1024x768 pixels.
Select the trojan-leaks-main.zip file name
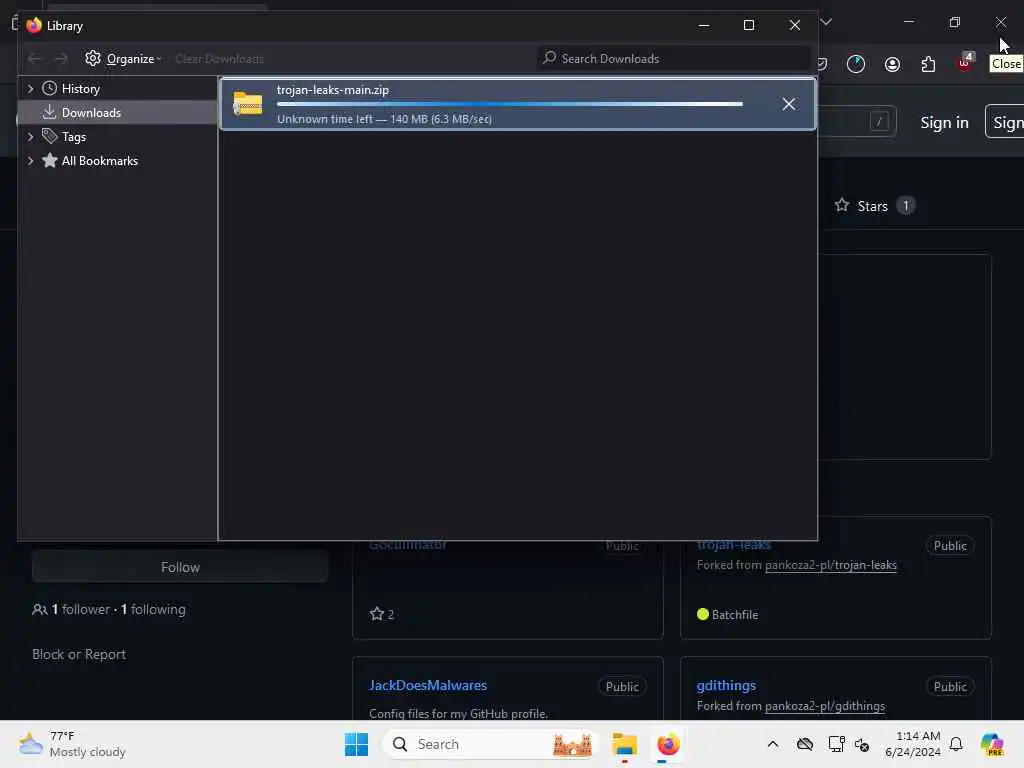332,90
